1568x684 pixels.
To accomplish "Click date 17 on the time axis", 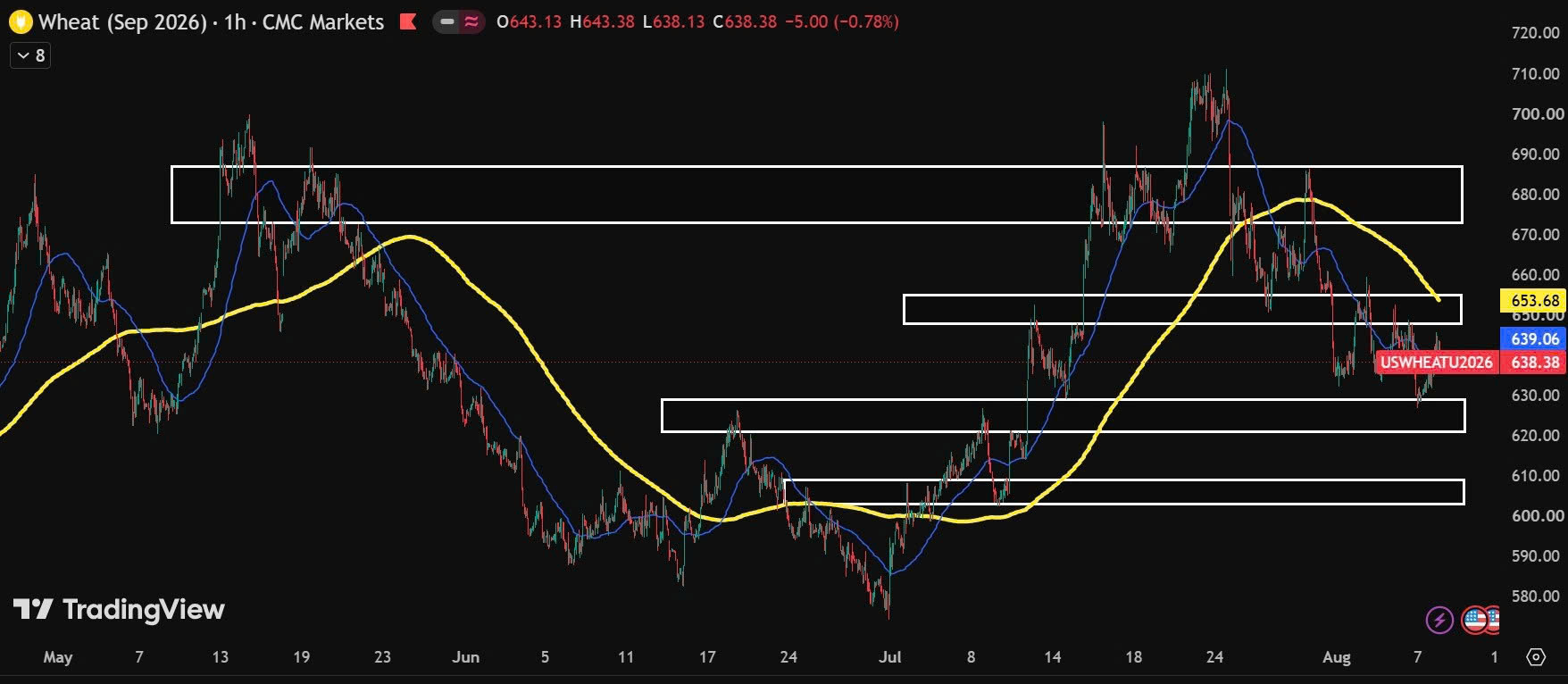I will pos(707,657).
